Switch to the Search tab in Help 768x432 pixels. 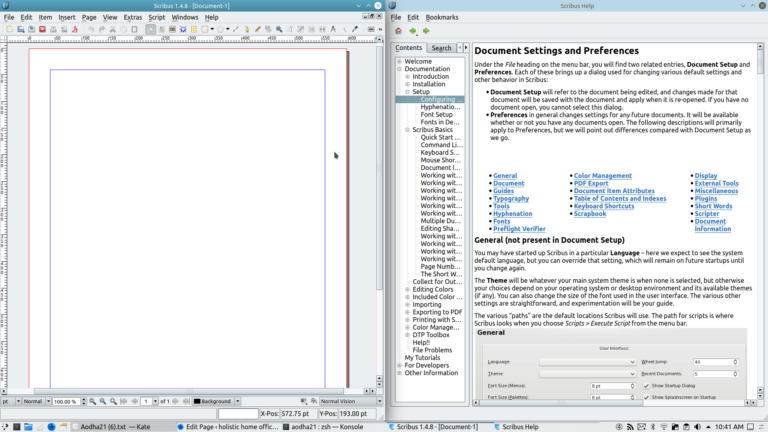pos(441,48)
